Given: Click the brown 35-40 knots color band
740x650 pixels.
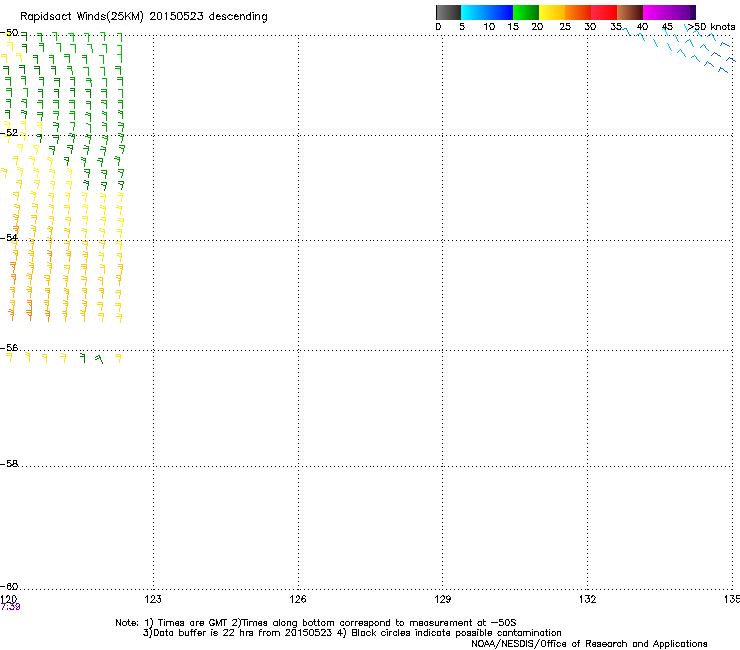Looking at the screenshot, I should [x=630, y=12].
